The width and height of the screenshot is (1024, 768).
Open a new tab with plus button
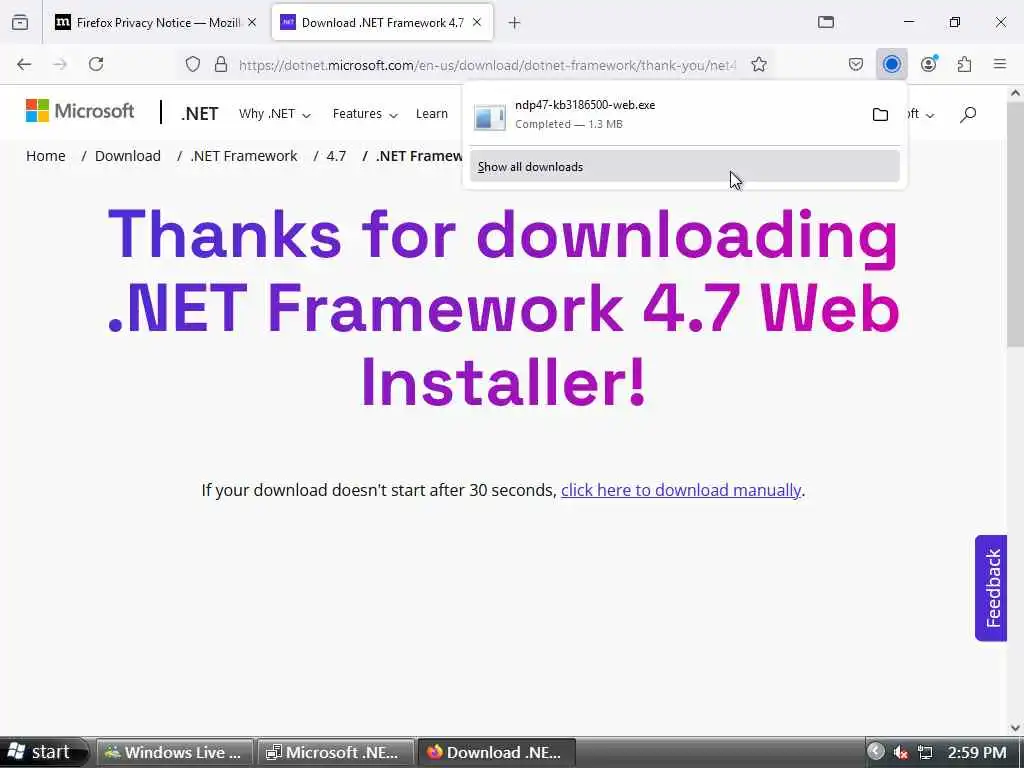(x=515, y=23)
